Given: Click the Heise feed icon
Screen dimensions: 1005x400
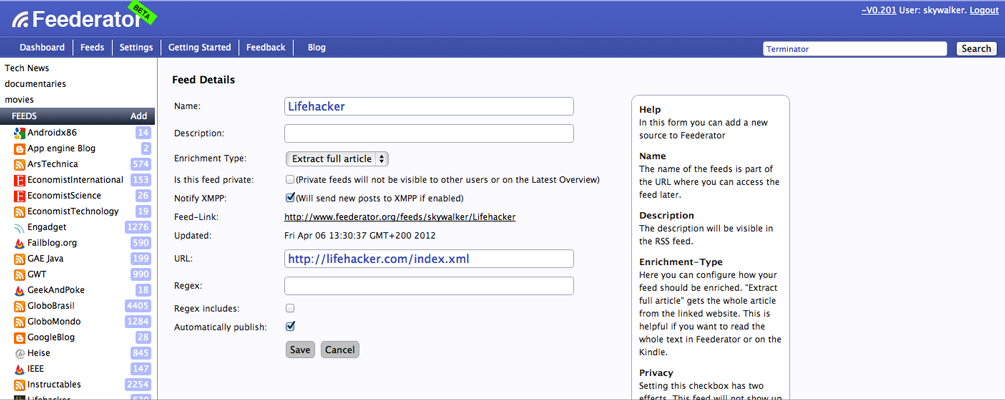Looking at the screenshot, I should (19, 353).
